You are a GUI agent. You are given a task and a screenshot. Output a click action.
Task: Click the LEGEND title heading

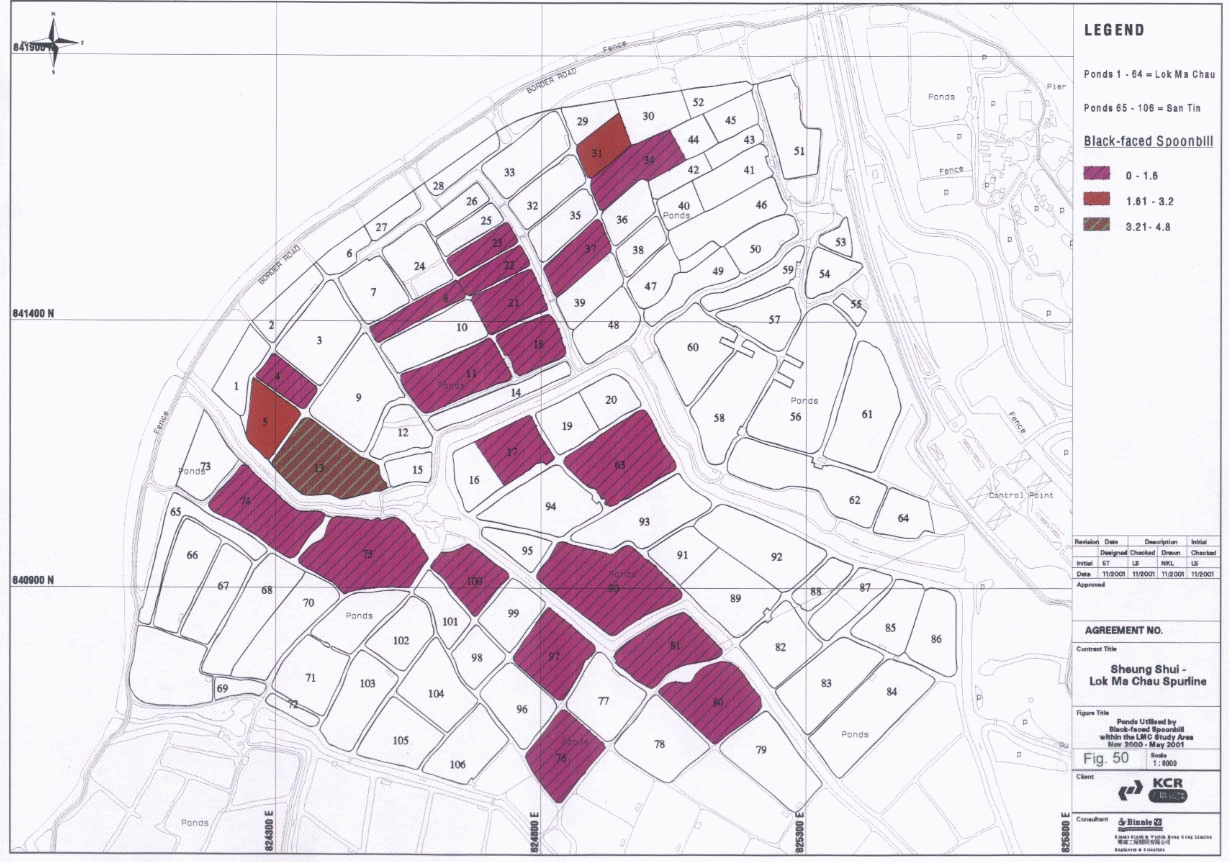[1114, 31]
